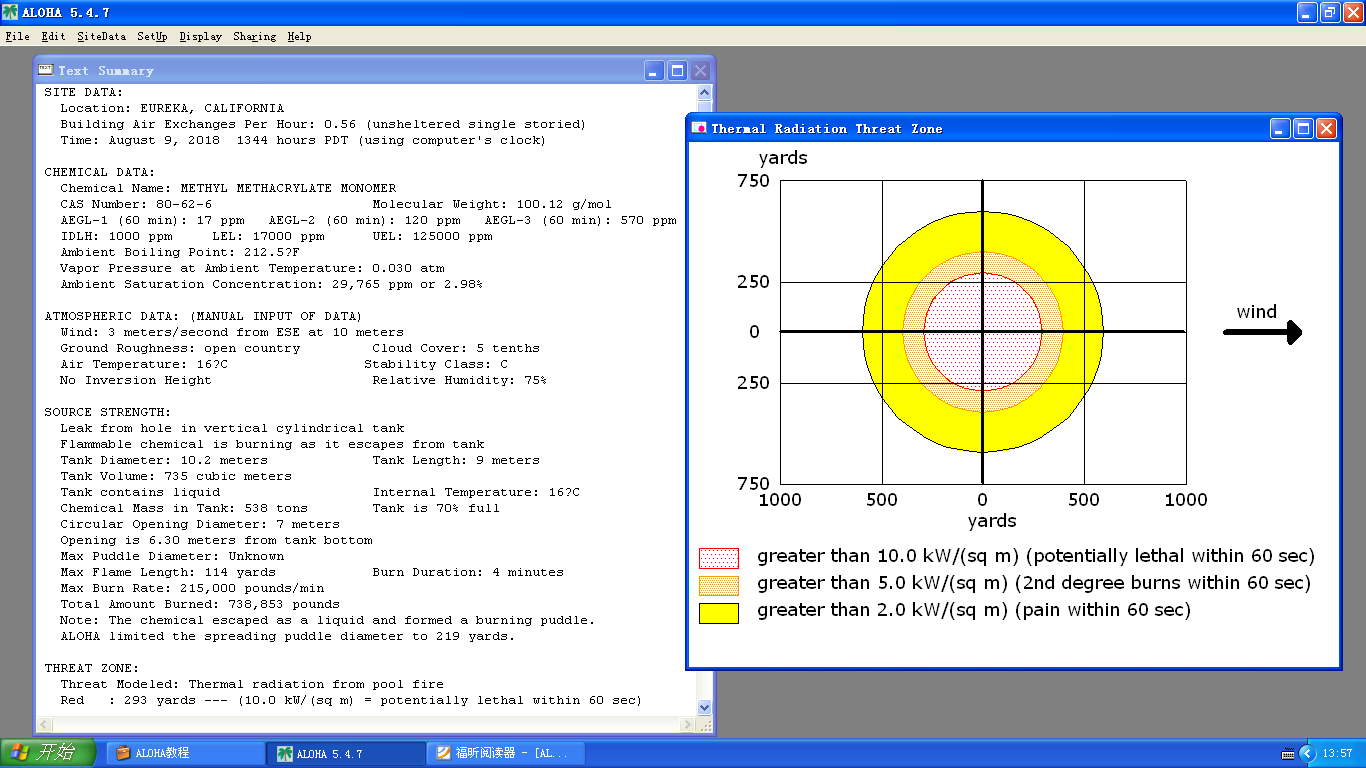This screenshot has height=768, width=1366.
Task: Click 'Tank Volume: 735 cubic meters' line
Action: tap(176, 476)
